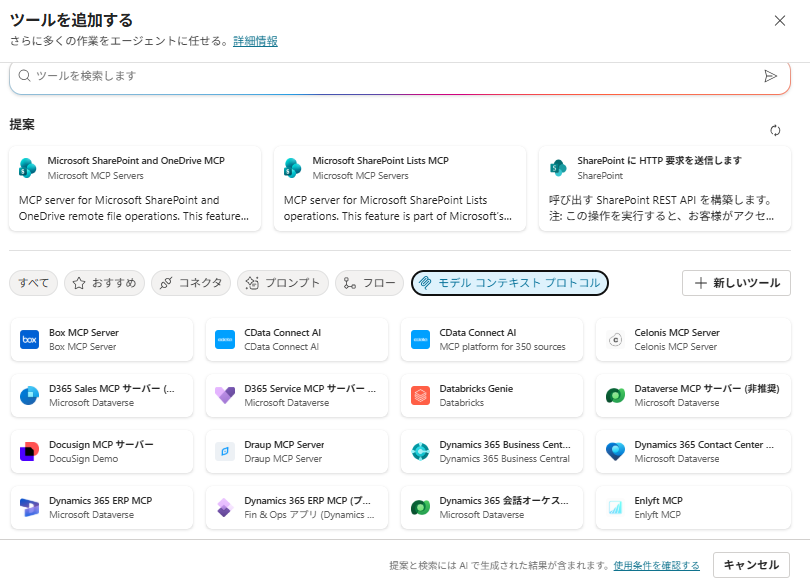Select the Box MCP Server title text
810x584 pixels.
tap(84, 333)
